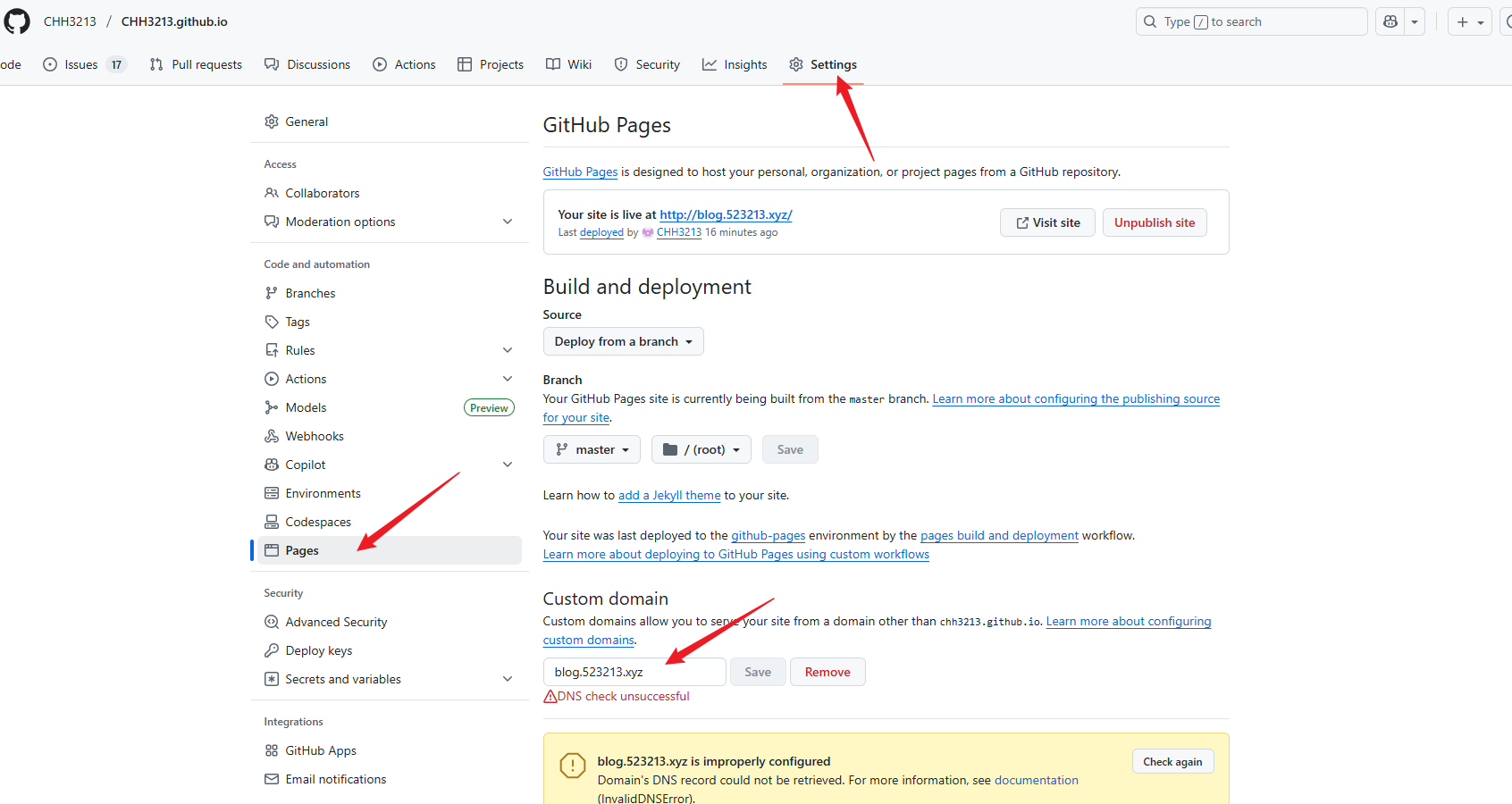The height and width of the screenshot is (804, 1512).
Task: Switch to the Pull requests tab
Action: coord(196,64)
